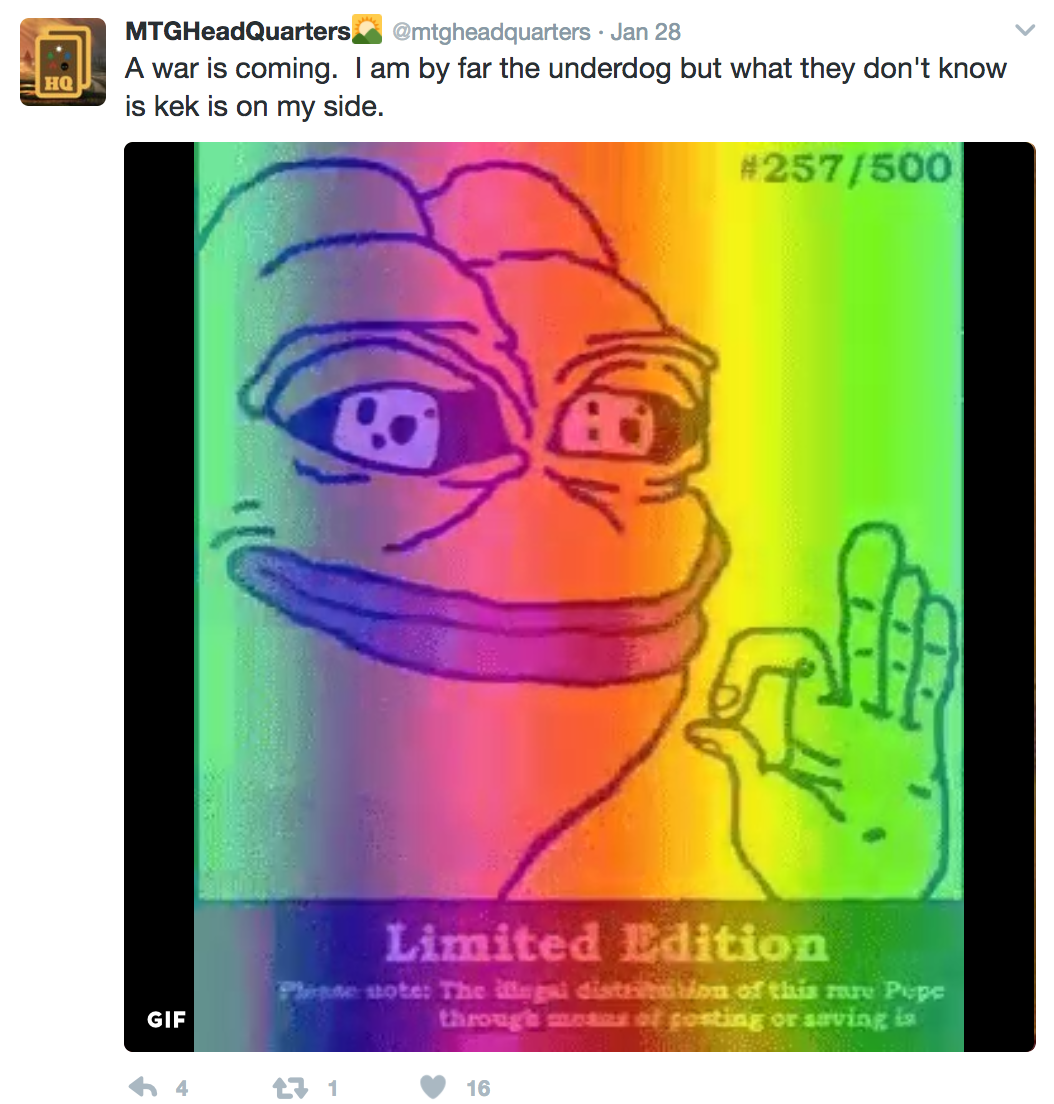Click the HQ text on avatar

point(59,84)
